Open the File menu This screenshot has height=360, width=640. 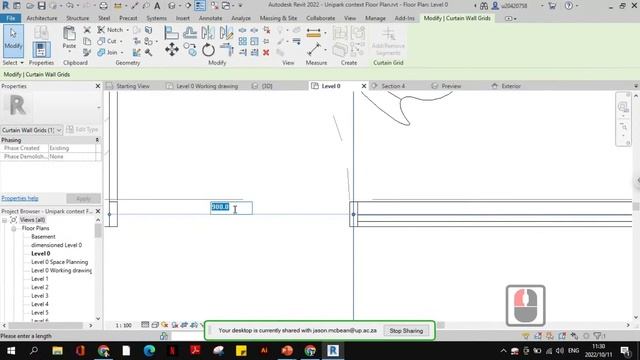pos(11,18)
